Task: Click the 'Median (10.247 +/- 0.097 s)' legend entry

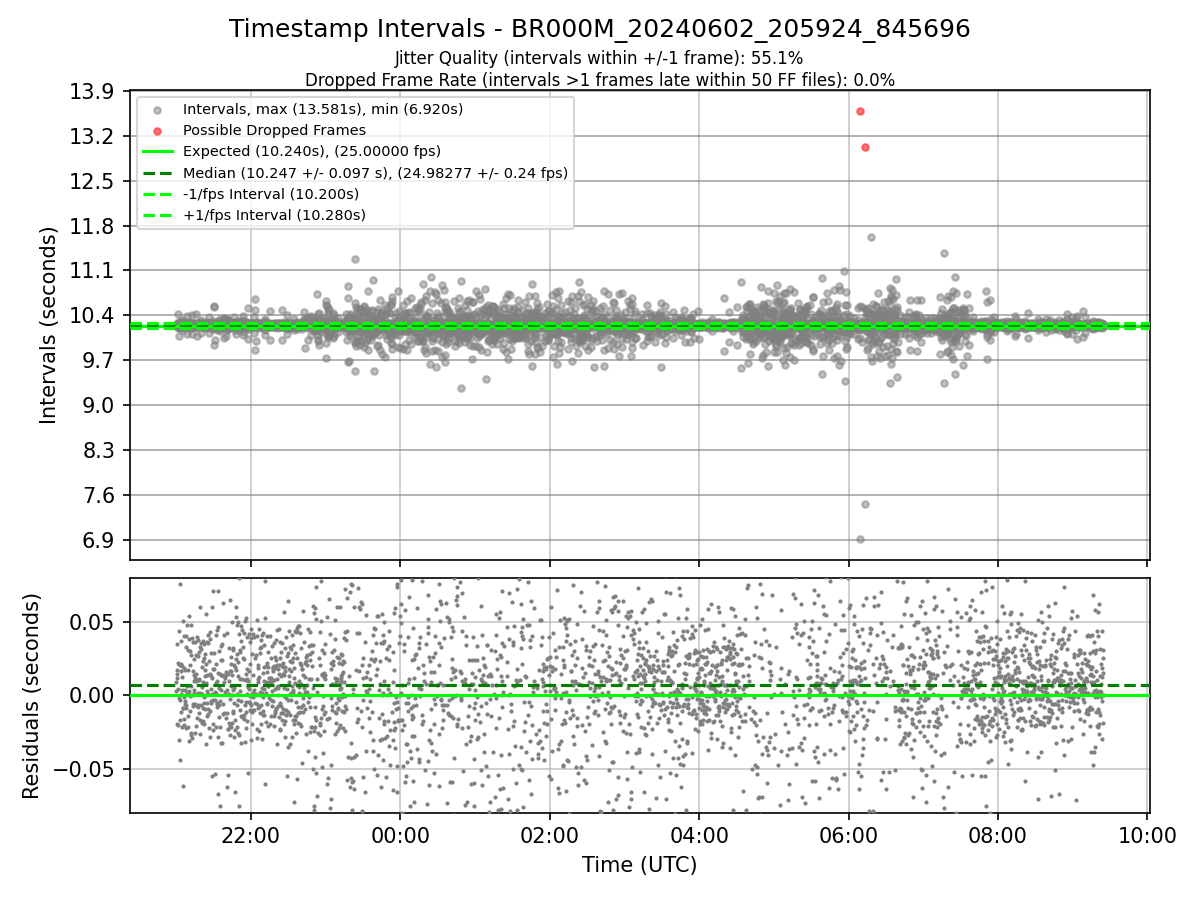Action: 375,173
